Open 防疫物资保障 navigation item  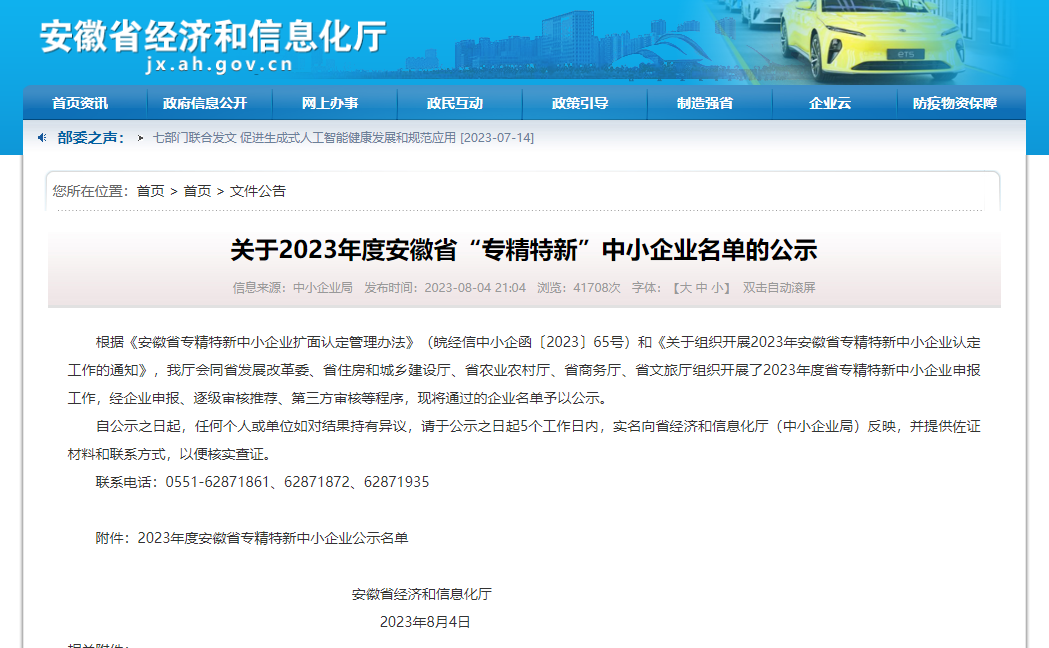955,103
